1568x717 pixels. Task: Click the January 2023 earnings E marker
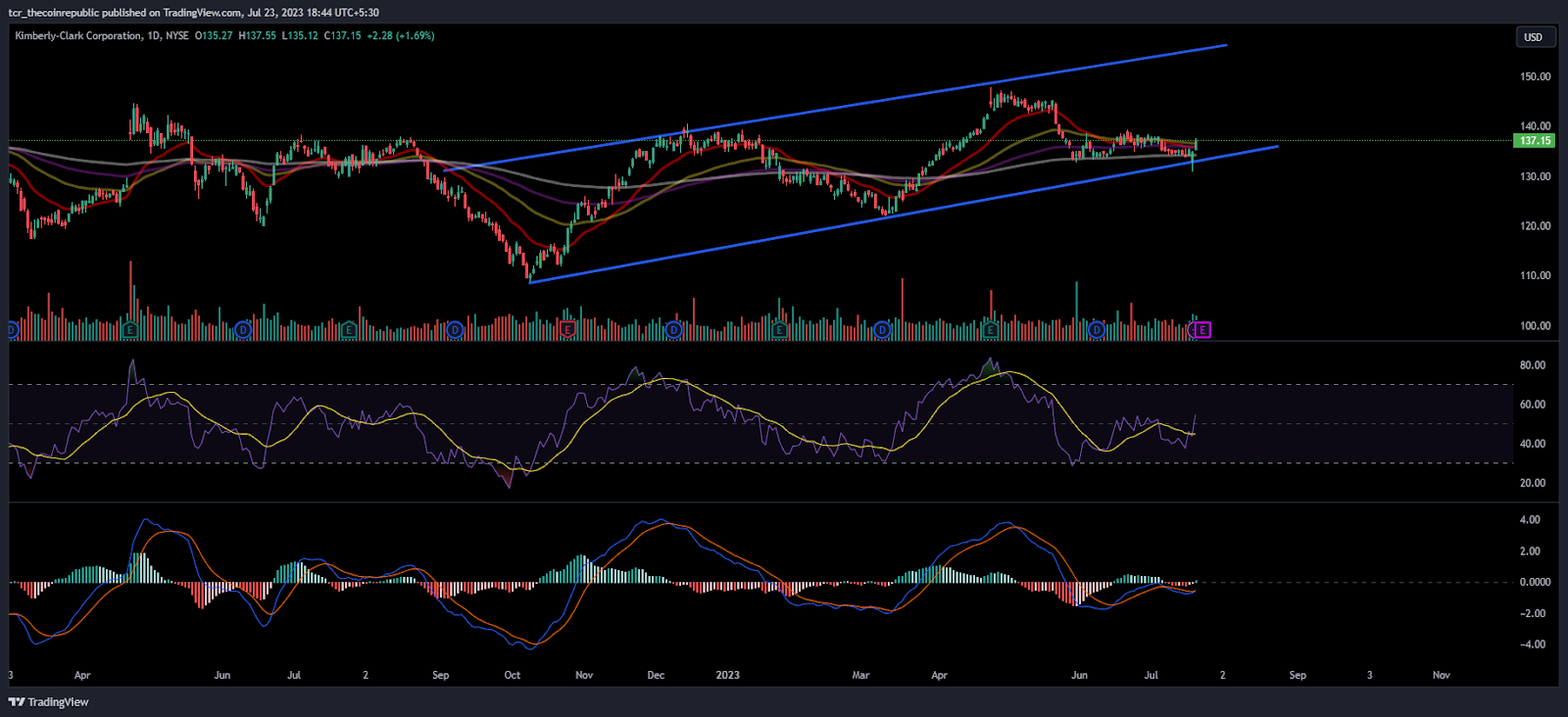click(x=779, y=330)
